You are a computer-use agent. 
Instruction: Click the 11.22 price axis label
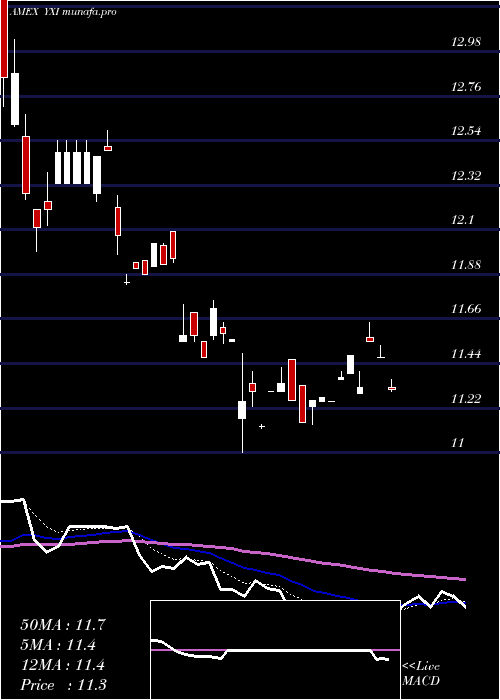[x=466, y=399]
